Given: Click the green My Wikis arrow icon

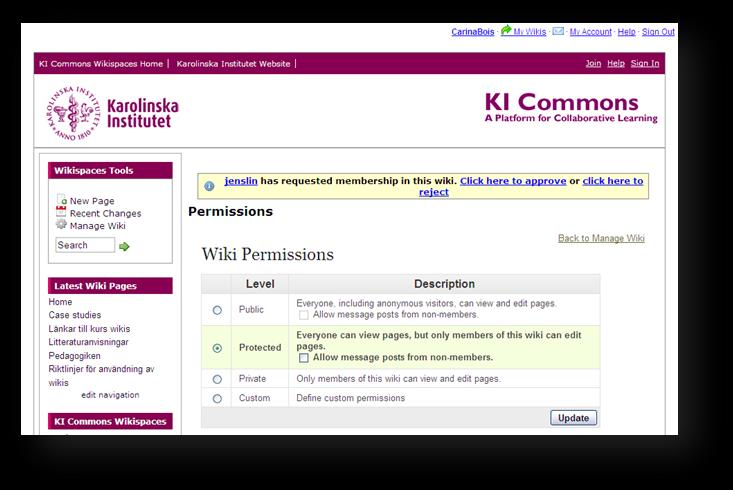Looking at the screenshot, I should (x=506, y=30).
